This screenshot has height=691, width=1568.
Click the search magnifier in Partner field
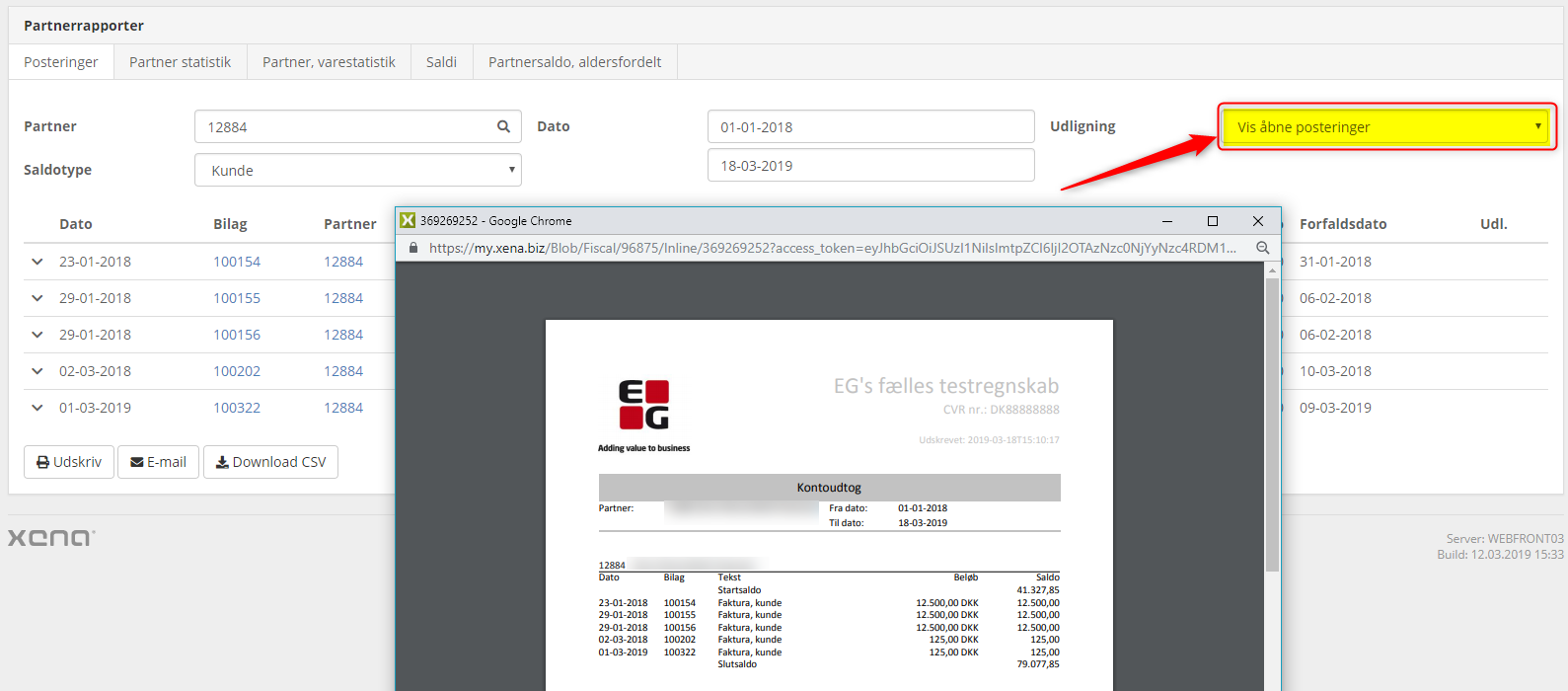point(503,126)
